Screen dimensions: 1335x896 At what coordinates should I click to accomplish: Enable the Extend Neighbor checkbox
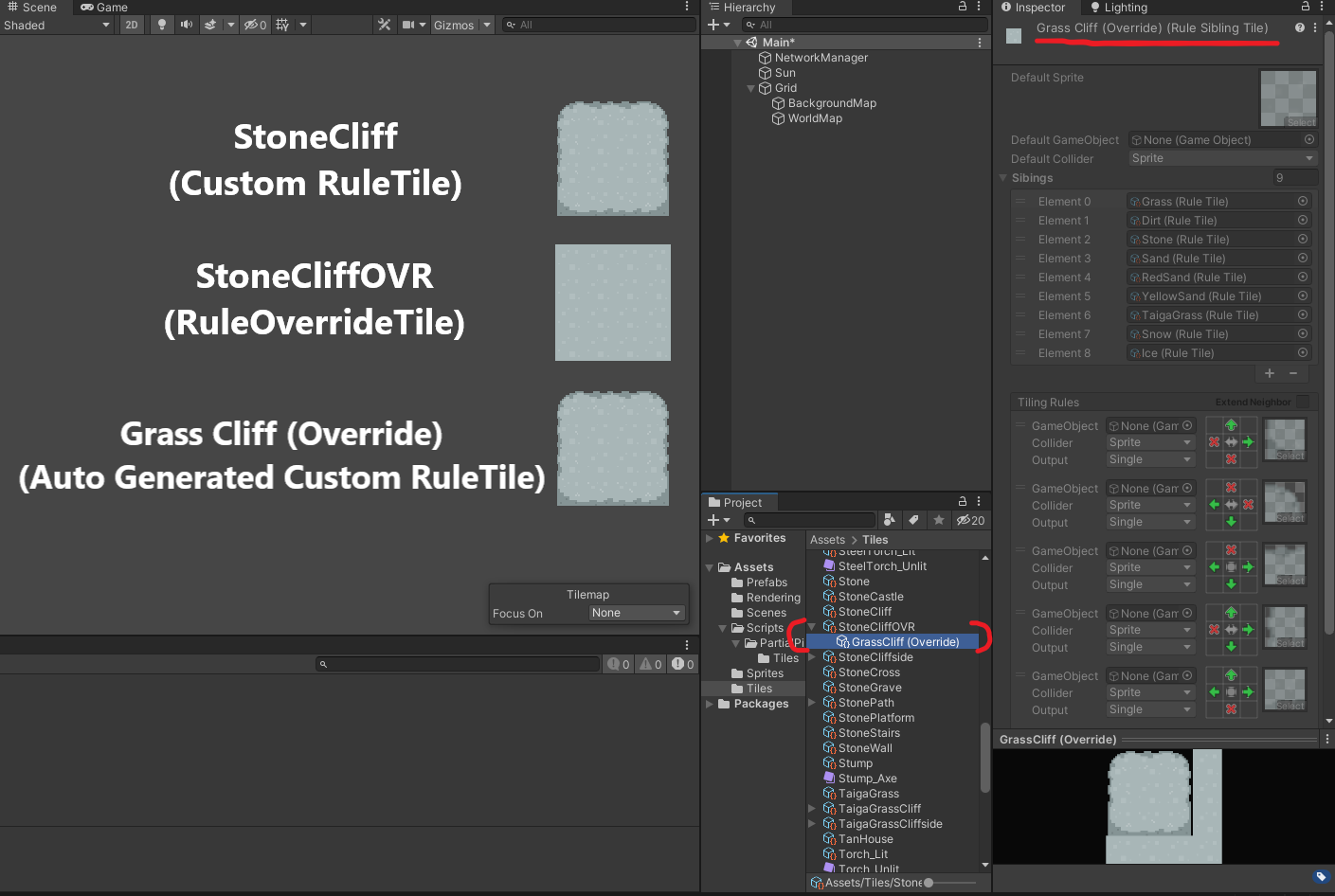pyautogui.click(x=1304, y=402)
